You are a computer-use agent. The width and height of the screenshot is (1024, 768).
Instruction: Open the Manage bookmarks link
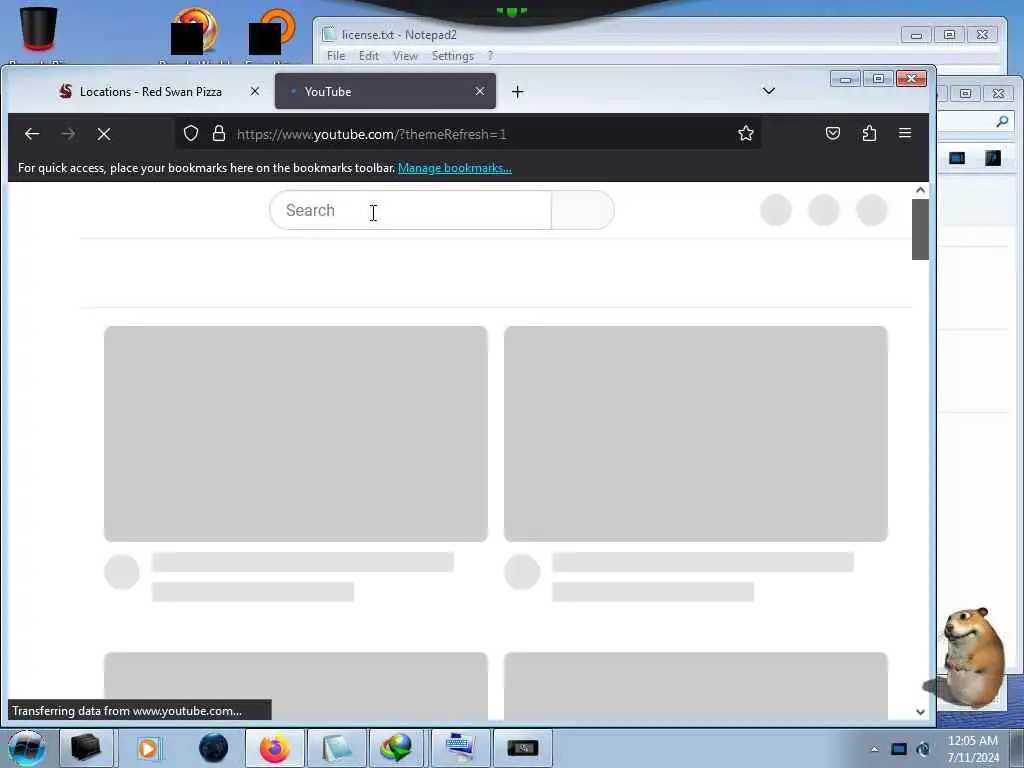(x=455, y=168)
